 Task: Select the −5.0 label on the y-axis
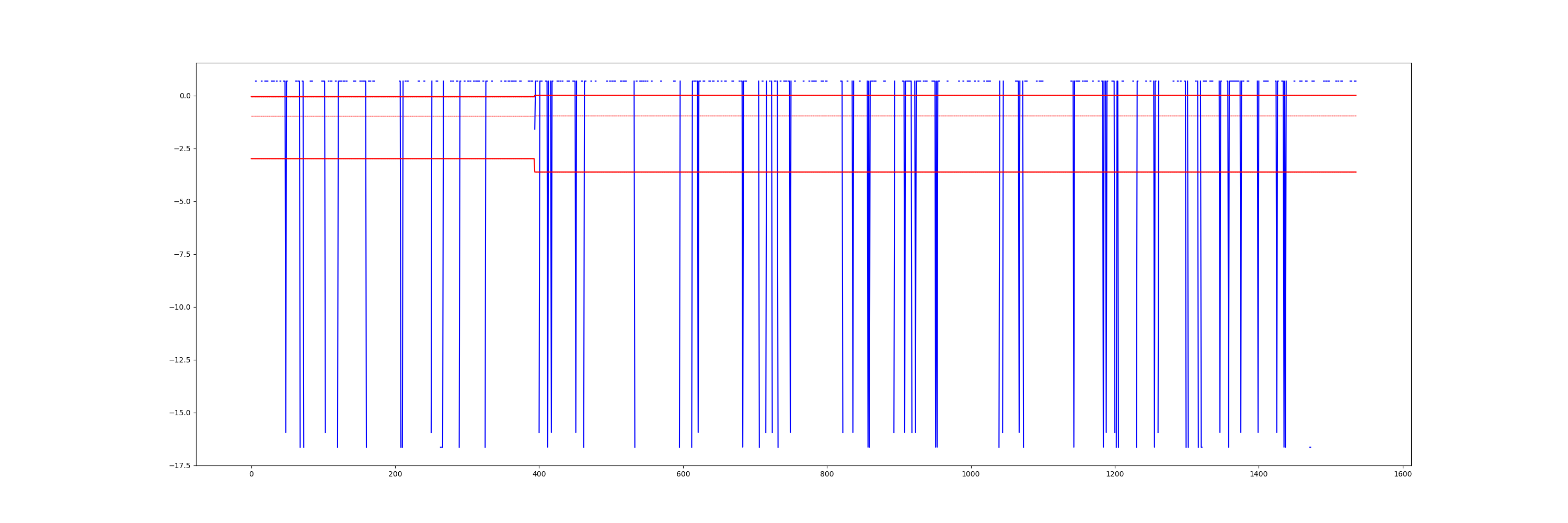pos(182,201)
